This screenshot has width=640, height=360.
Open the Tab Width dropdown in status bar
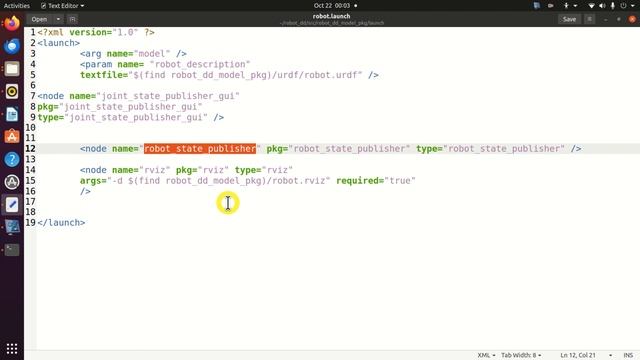[521, 355]
